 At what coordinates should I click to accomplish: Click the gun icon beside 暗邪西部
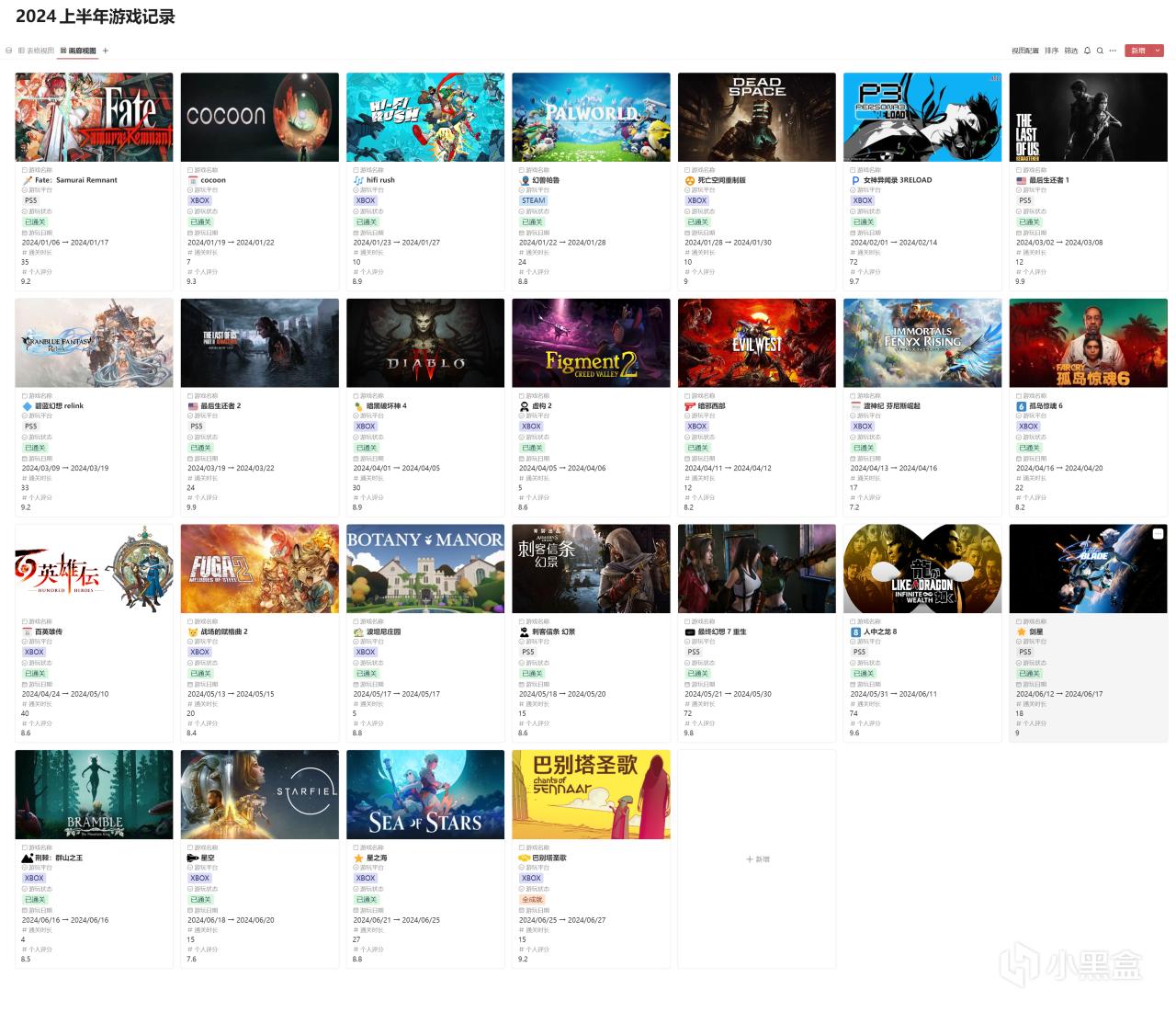pyautogui.click(x=690, y=405)
